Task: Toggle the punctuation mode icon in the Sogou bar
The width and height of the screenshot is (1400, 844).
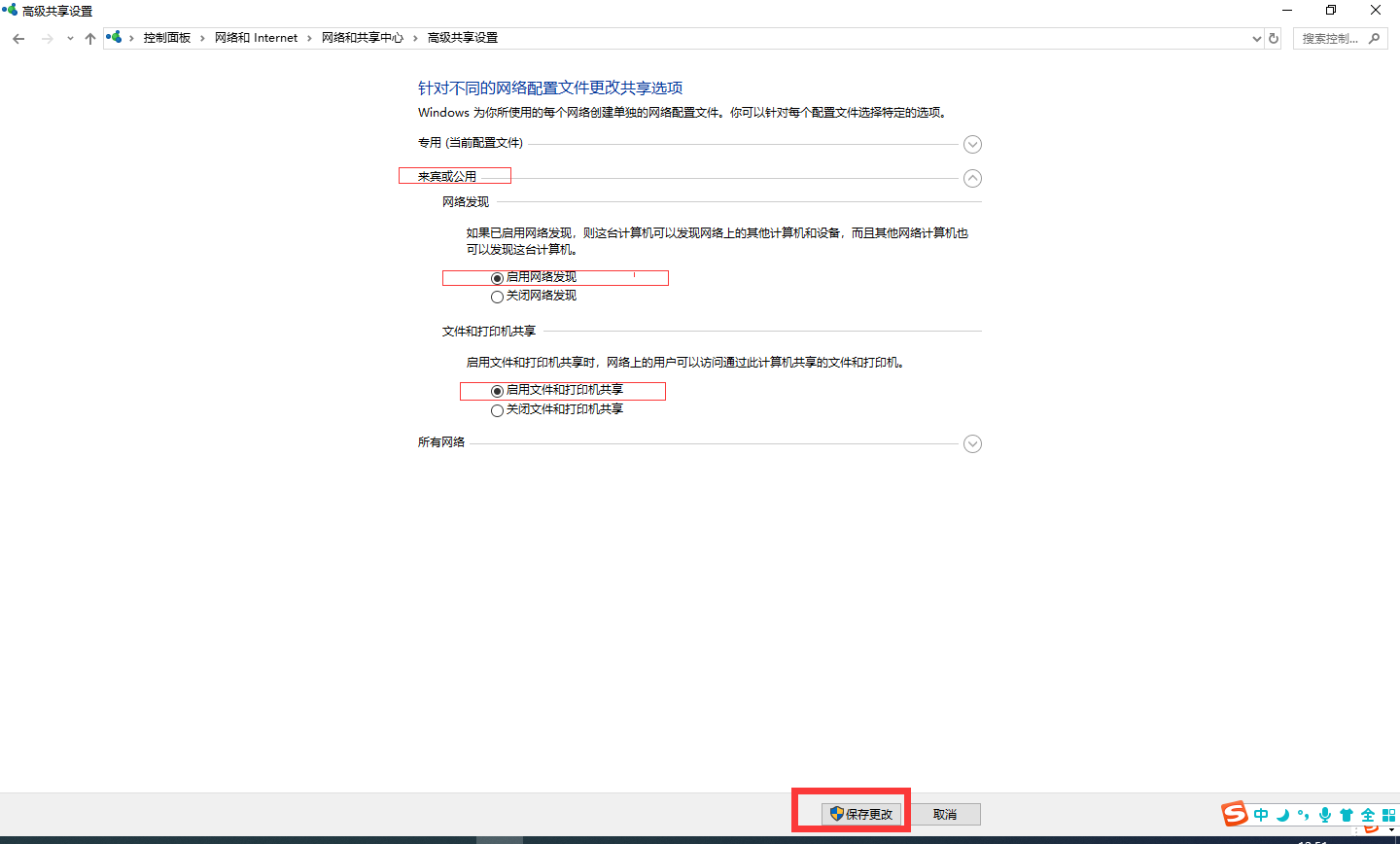Action: coord(1303,815)
